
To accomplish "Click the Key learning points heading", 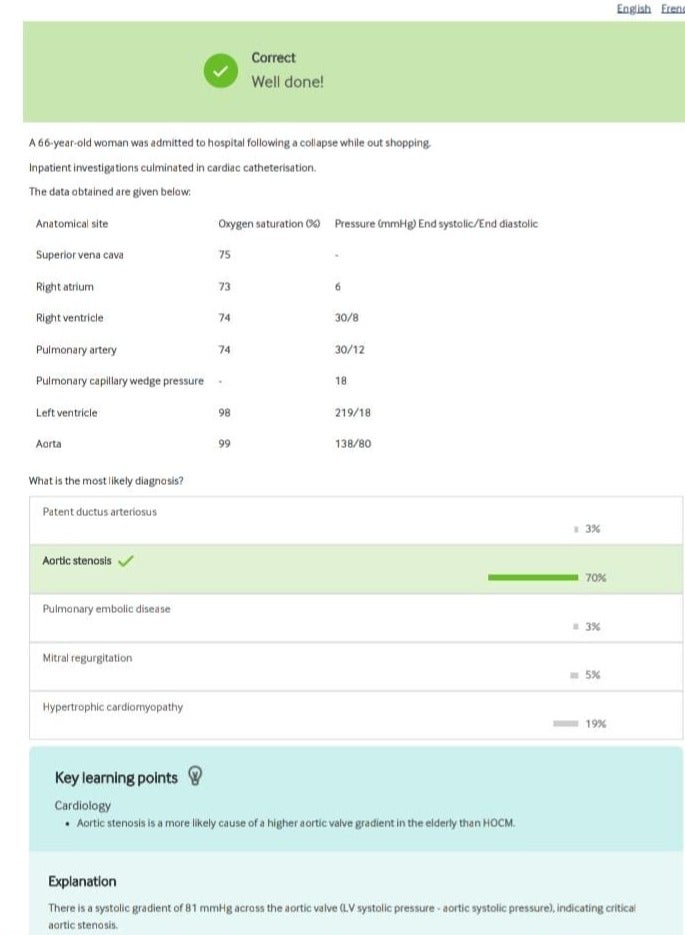I will [116, 778].
